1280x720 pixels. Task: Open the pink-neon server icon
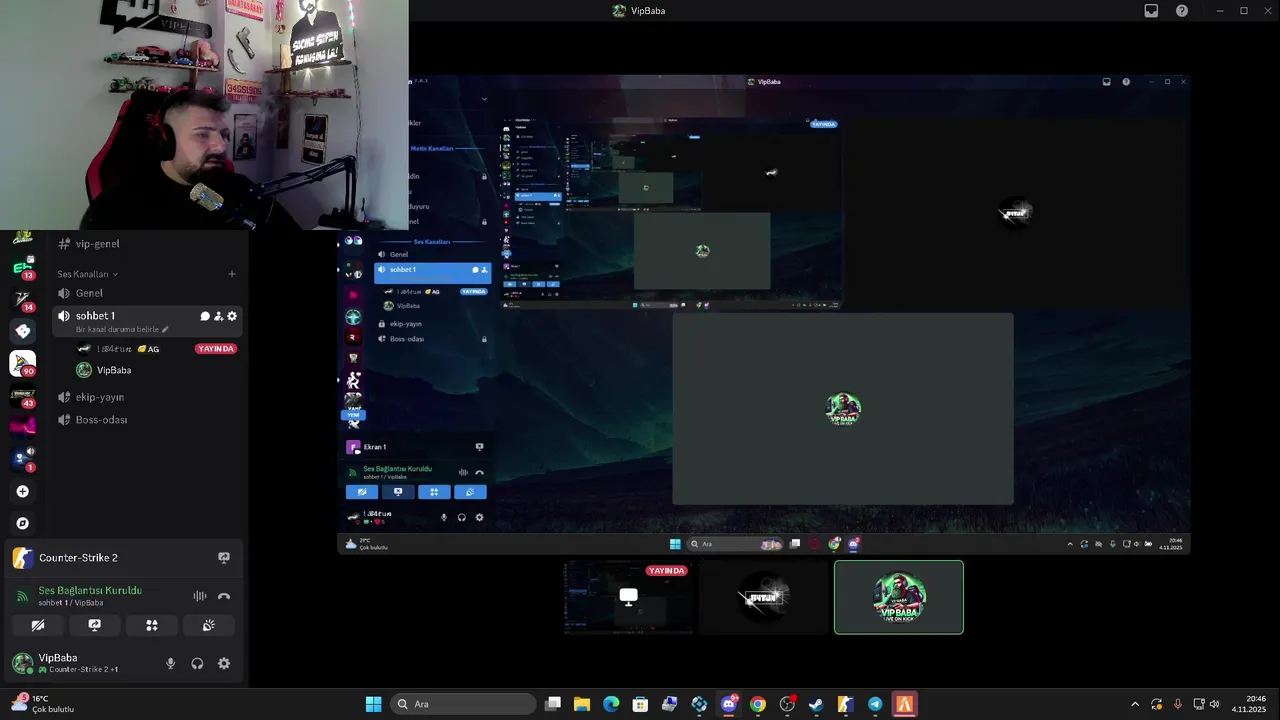[22, 427]
